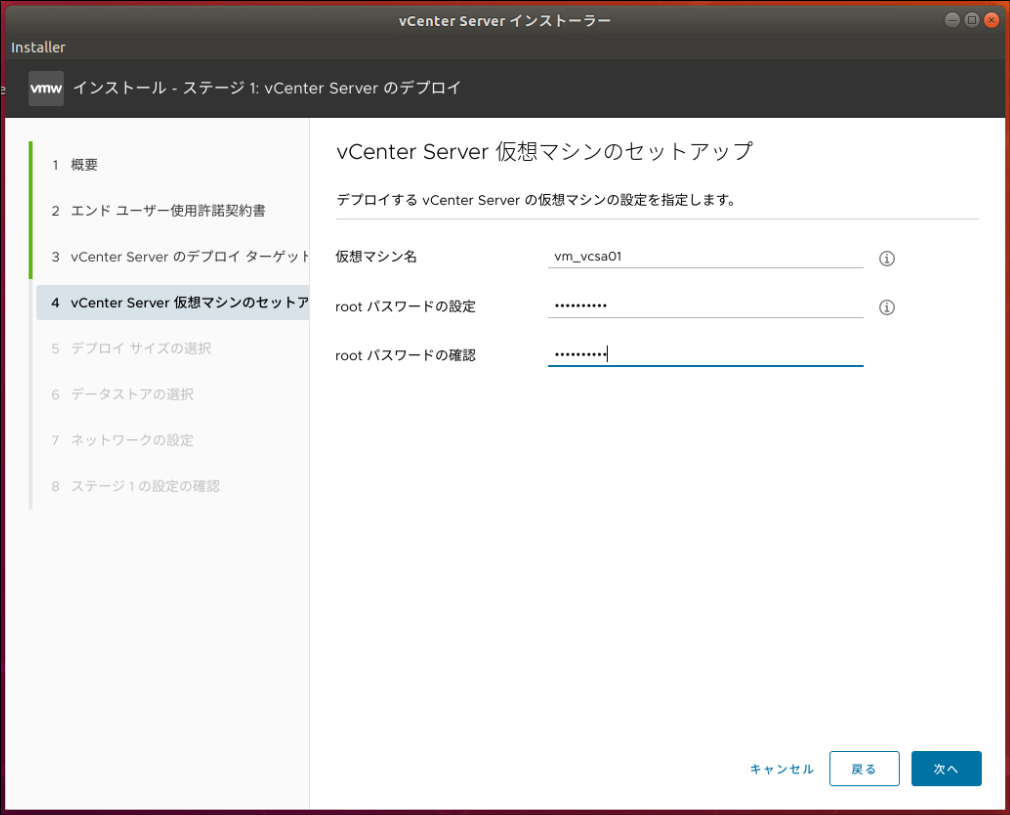Focus the root パスワードの確認 field

(705, 354)
